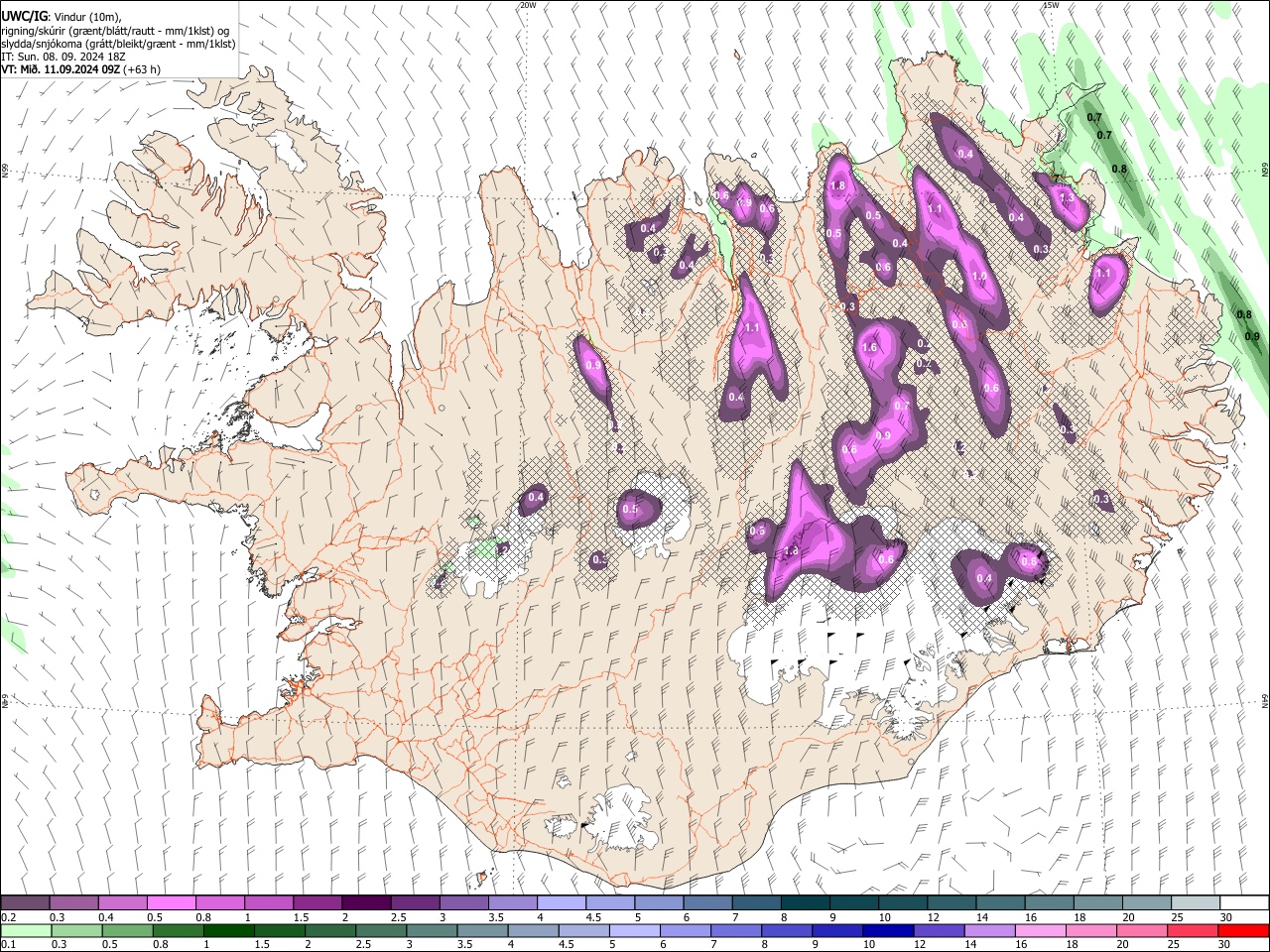Pick the white swatch above 30 in top legend
This screenshot has height=952, width=1270.
point(1244,903)
